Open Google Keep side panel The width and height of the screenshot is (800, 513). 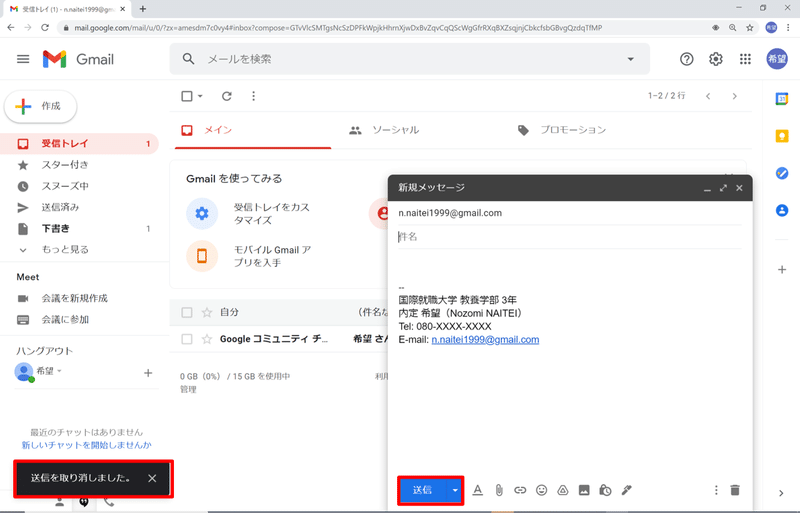click(x=782, y=136)
